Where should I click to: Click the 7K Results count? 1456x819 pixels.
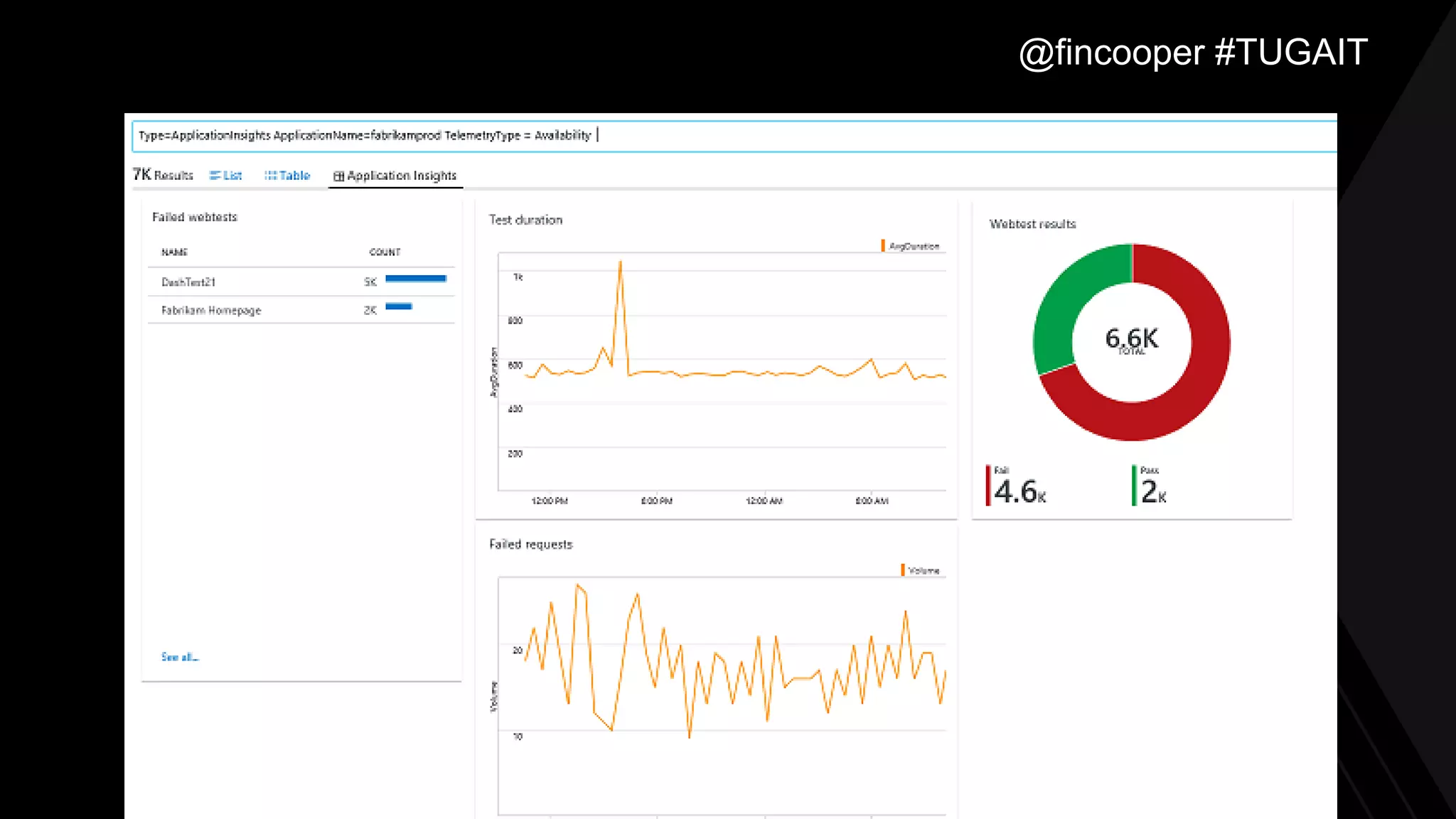(x=163, y=175)
